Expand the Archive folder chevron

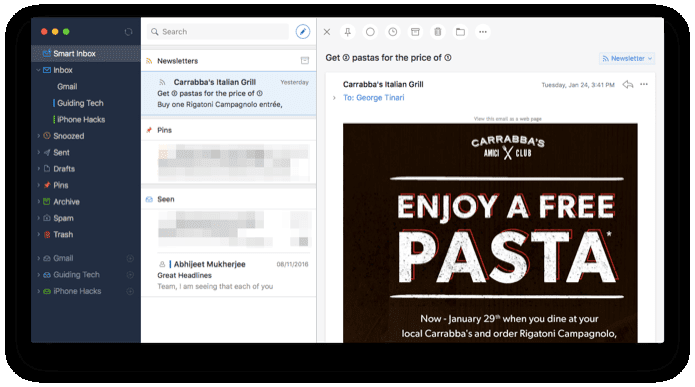tap(39, 201)
